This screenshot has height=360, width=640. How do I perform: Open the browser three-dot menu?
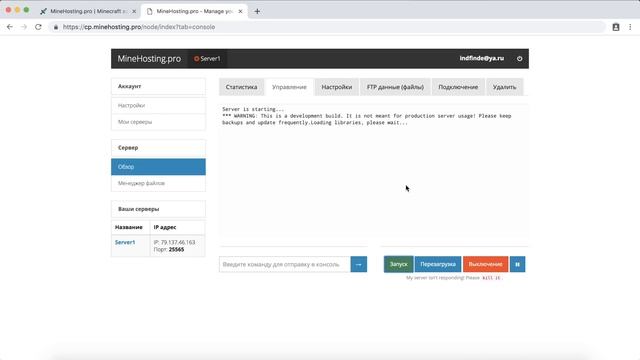point(630,27)
